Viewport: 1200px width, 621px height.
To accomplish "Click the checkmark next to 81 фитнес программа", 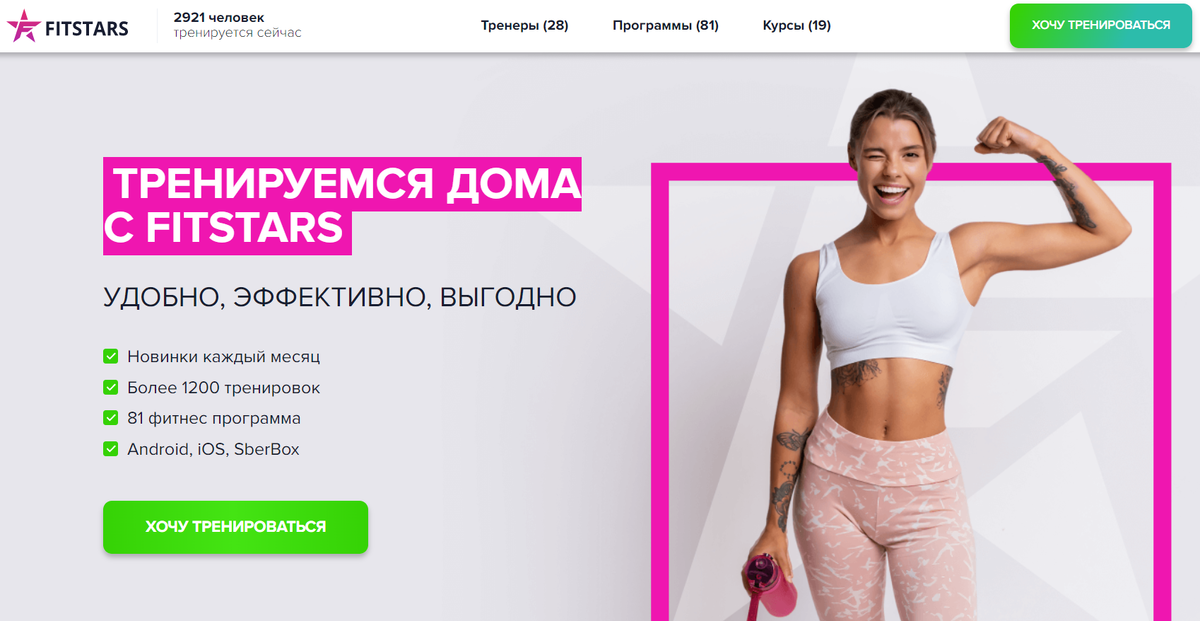I will [111, 418].
